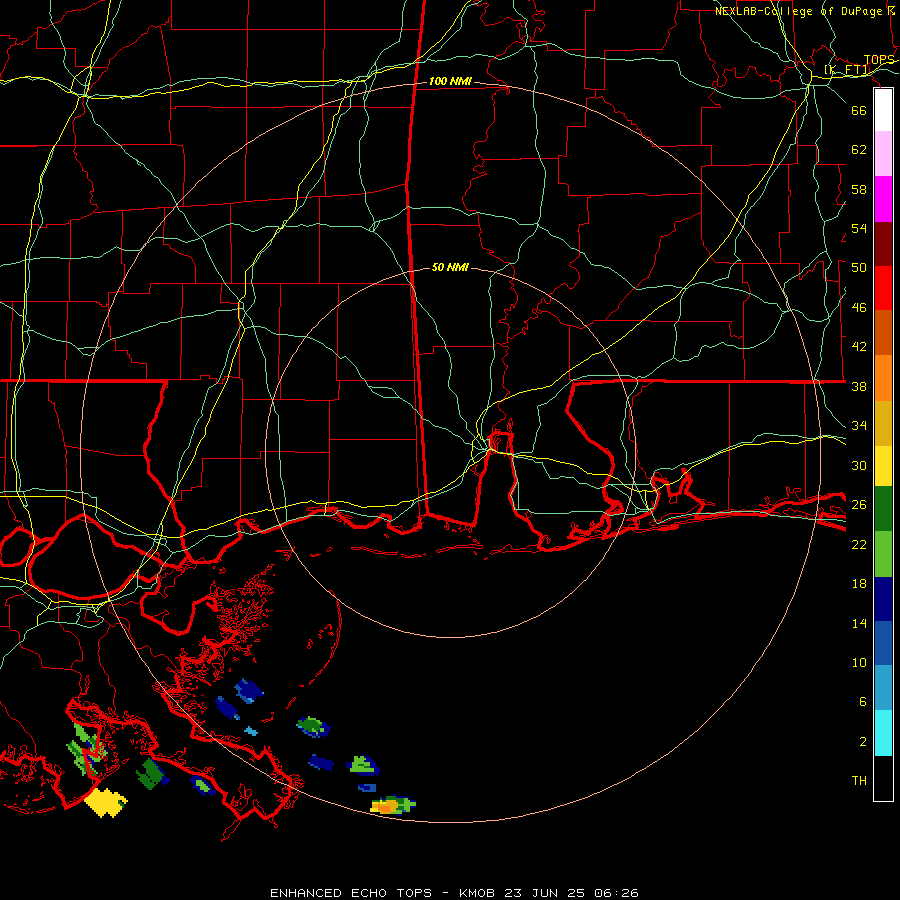Screen dimensions: 900x900
Task: Click the black TH swatch in the legend
Action: point(883,778)
